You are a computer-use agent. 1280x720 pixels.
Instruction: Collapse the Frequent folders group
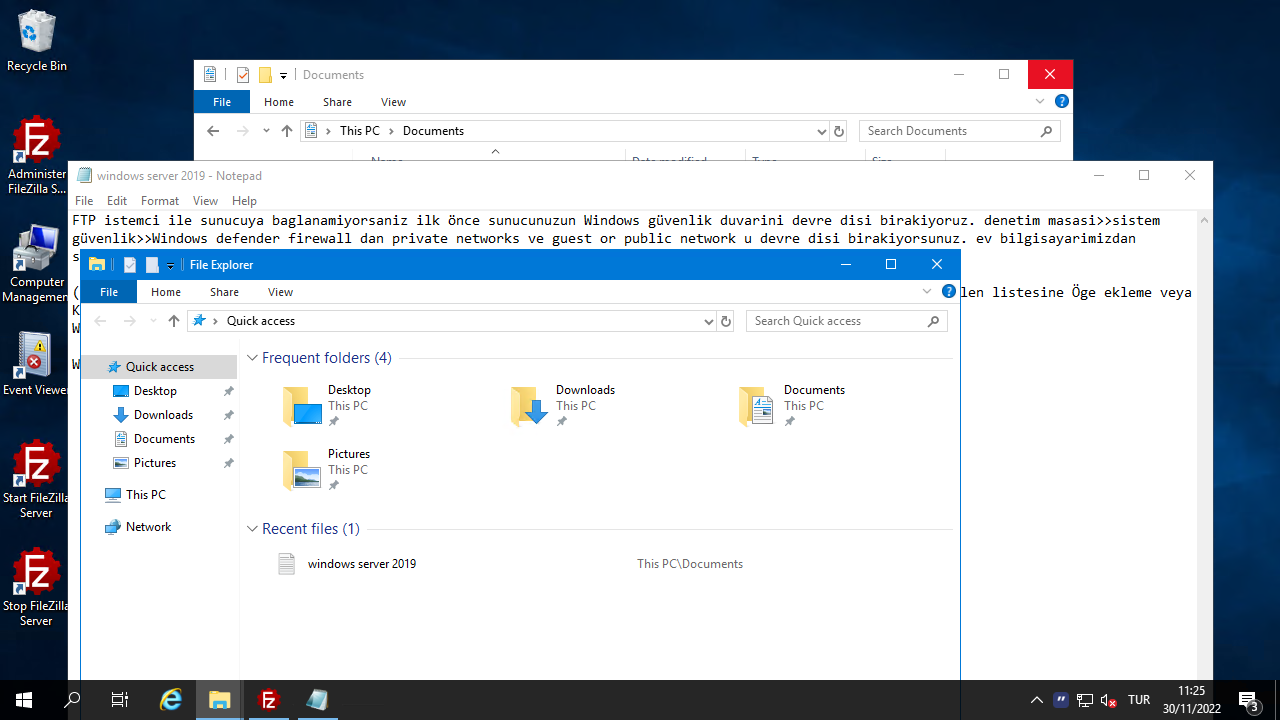click(x=253, y=358)
